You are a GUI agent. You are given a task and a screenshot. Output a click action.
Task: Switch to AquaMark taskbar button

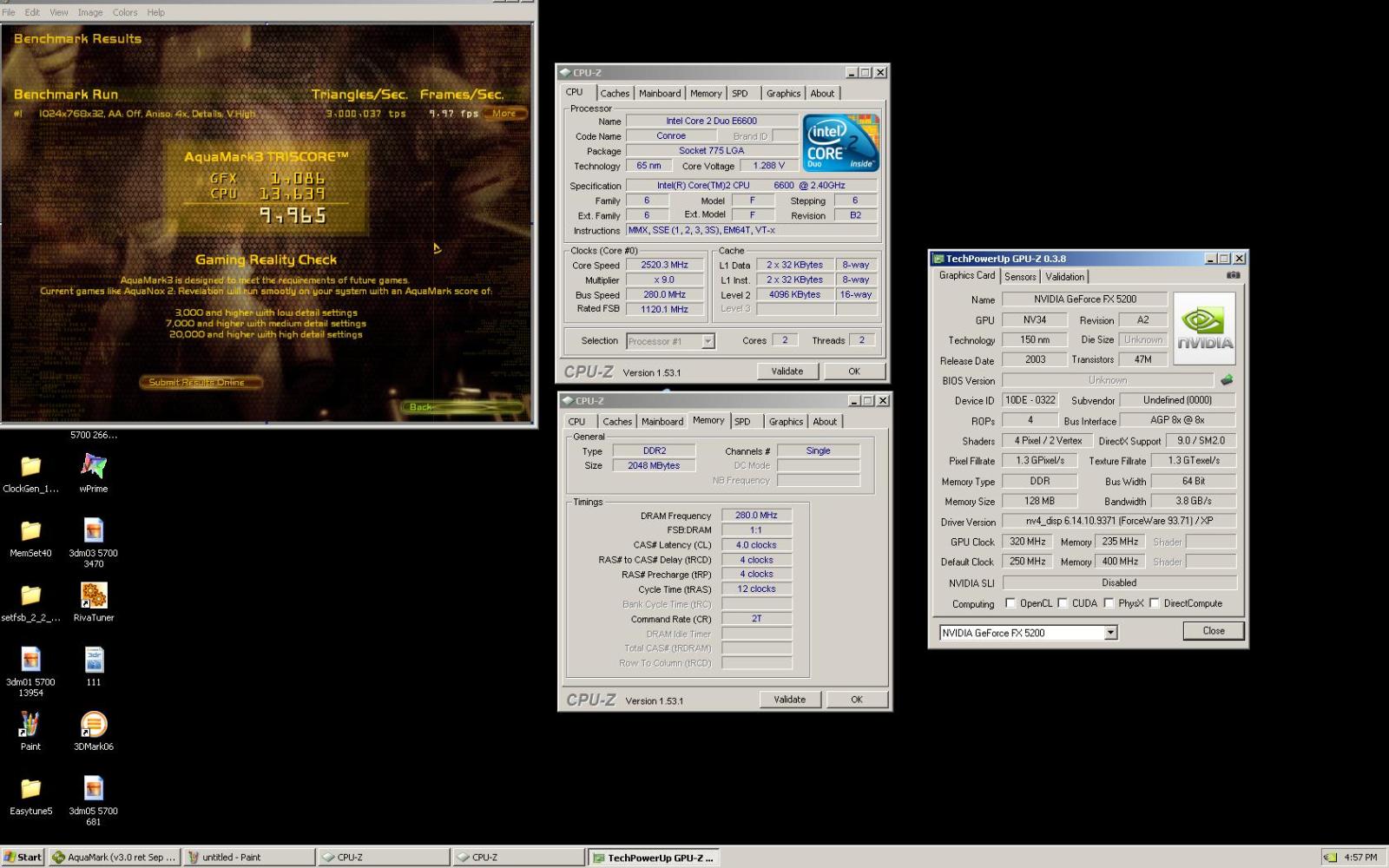114,857
